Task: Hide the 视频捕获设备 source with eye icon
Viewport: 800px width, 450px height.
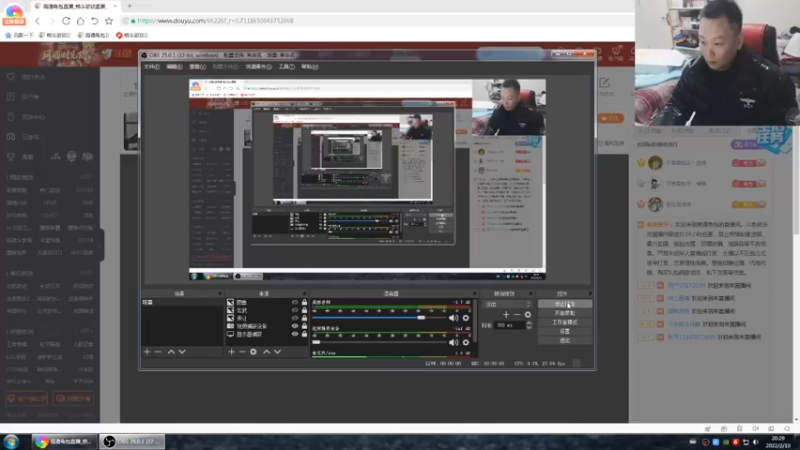Action: point(295,326)
